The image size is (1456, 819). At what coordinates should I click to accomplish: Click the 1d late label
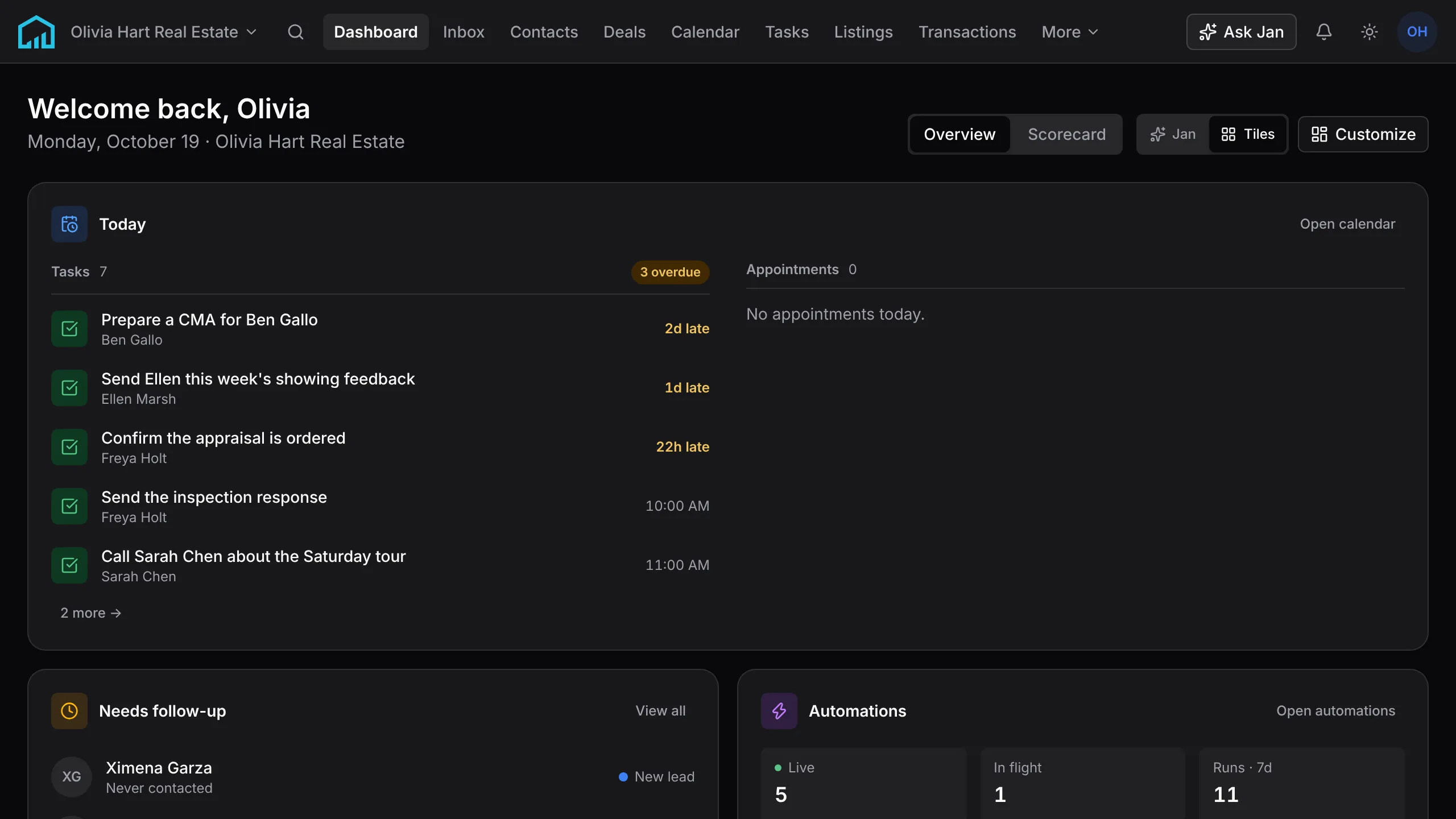[x=687, y=388]
